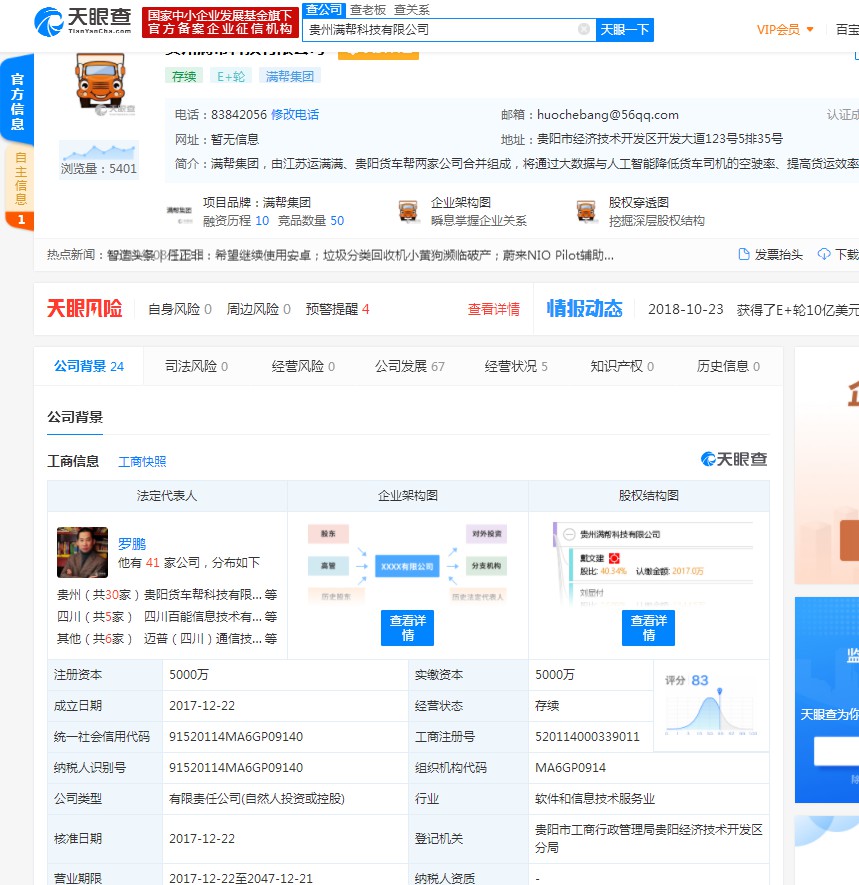Switch to 公司背景 24 tab
Image resolution: width=859 pixels, height=885 pixels.
(x=89, y=366)
